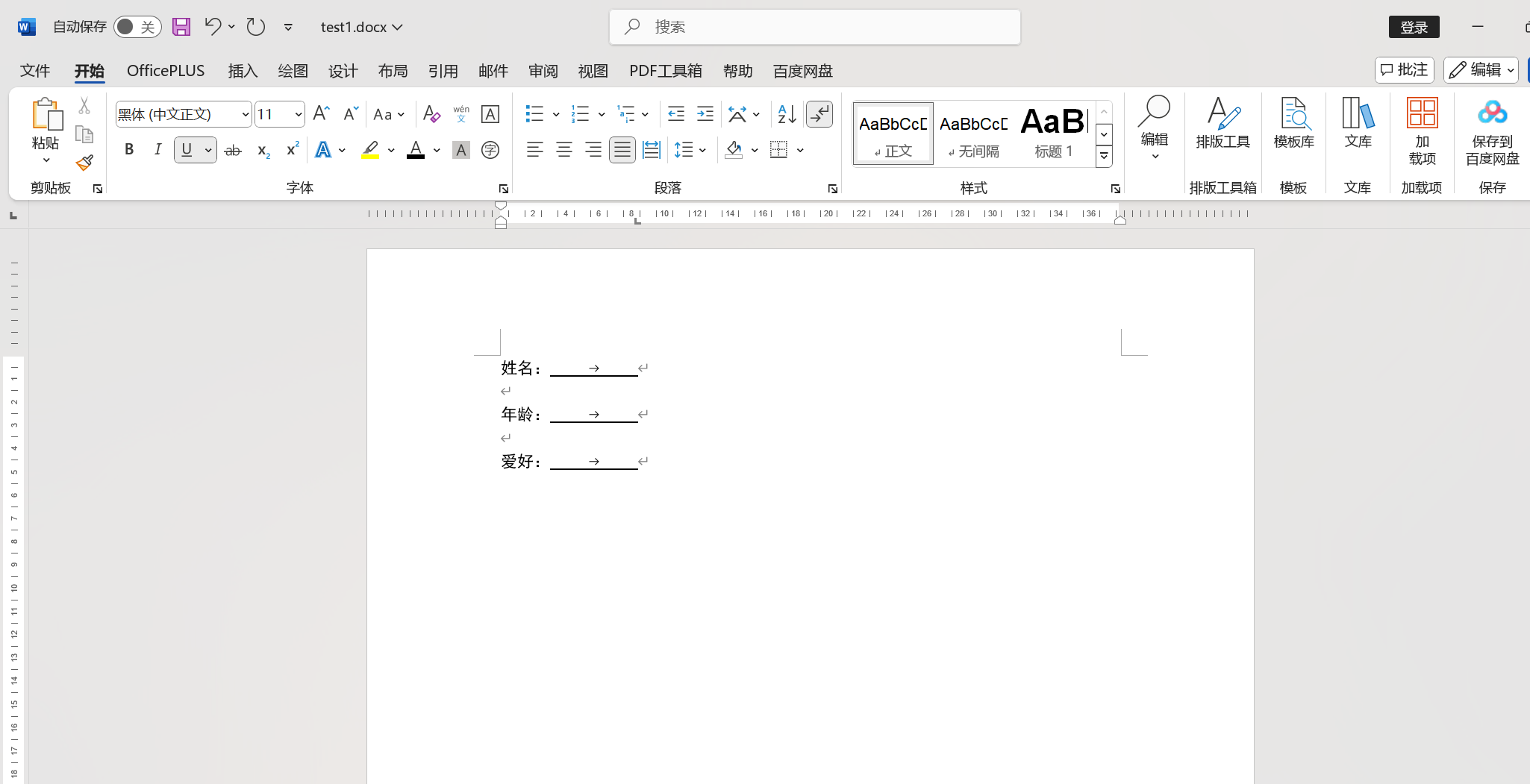Toggle Bold formatting
1530x784 pixels.
(x=129, y=150)
